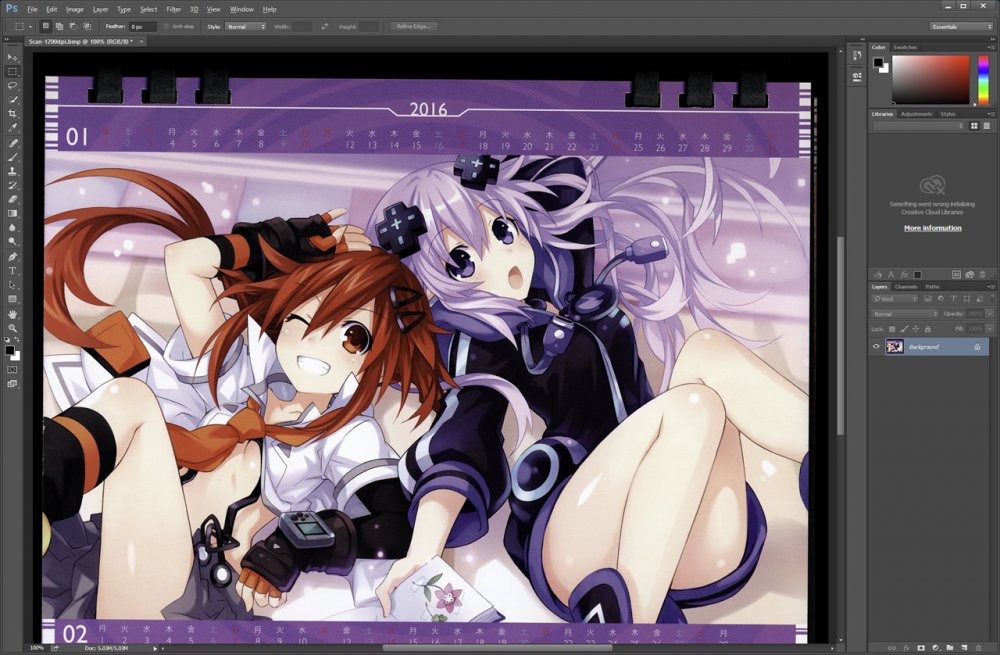The width and height of the screenshot is (1000, 655).
Task: Toggle lock all icon in Layers
Action: pos(928,329)
